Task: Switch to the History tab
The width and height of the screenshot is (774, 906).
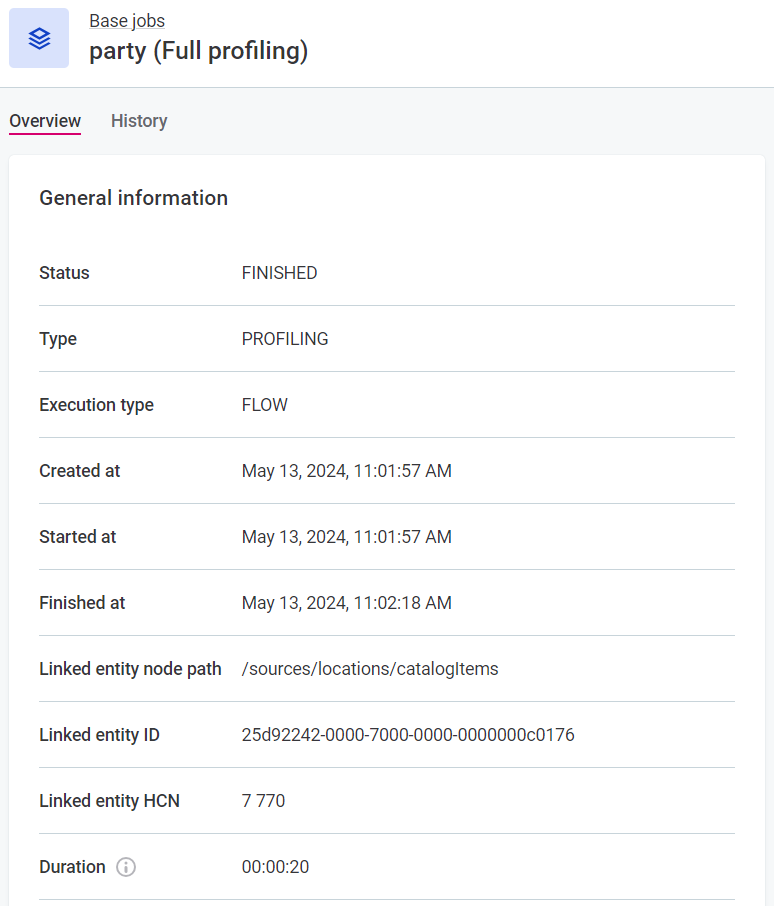Action: tap(138, 120)
